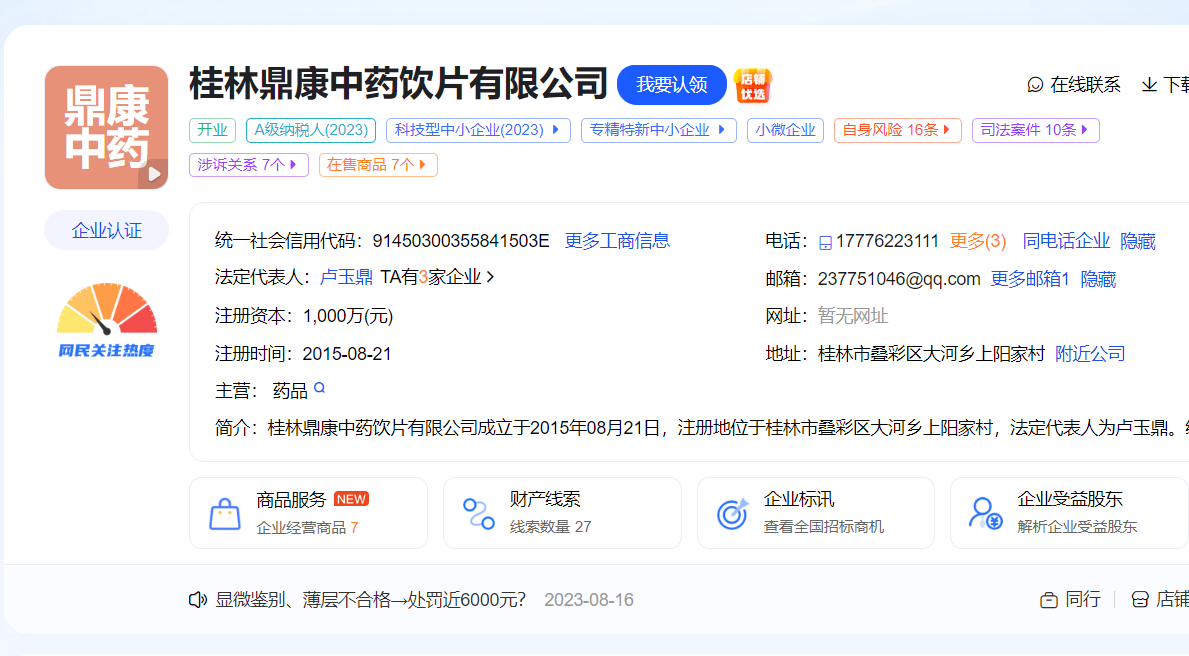Click the 企业认证 button
This screenshot has height=656, width=1189.
click(106, 231)
